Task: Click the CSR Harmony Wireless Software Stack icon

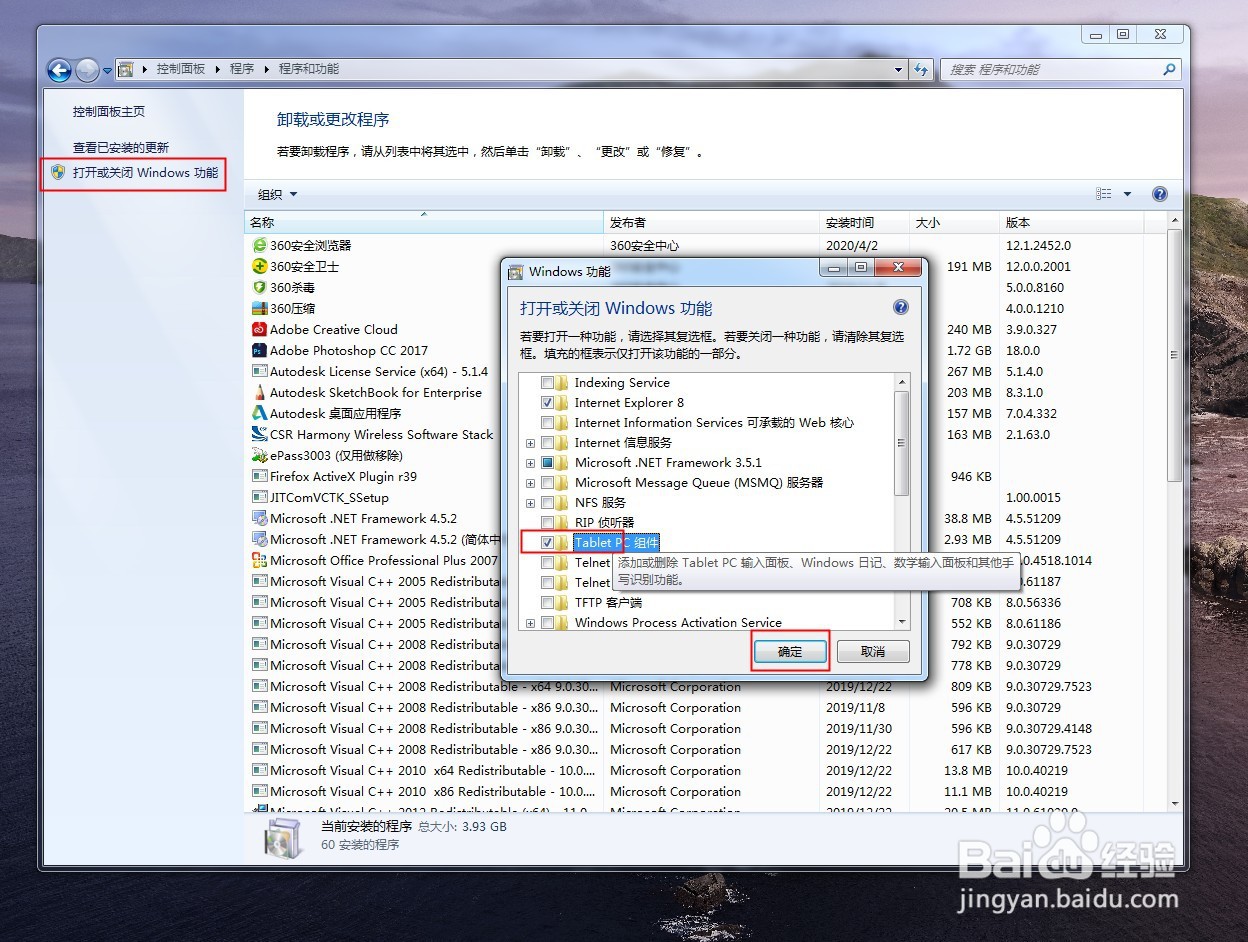Action: (260, 434)
